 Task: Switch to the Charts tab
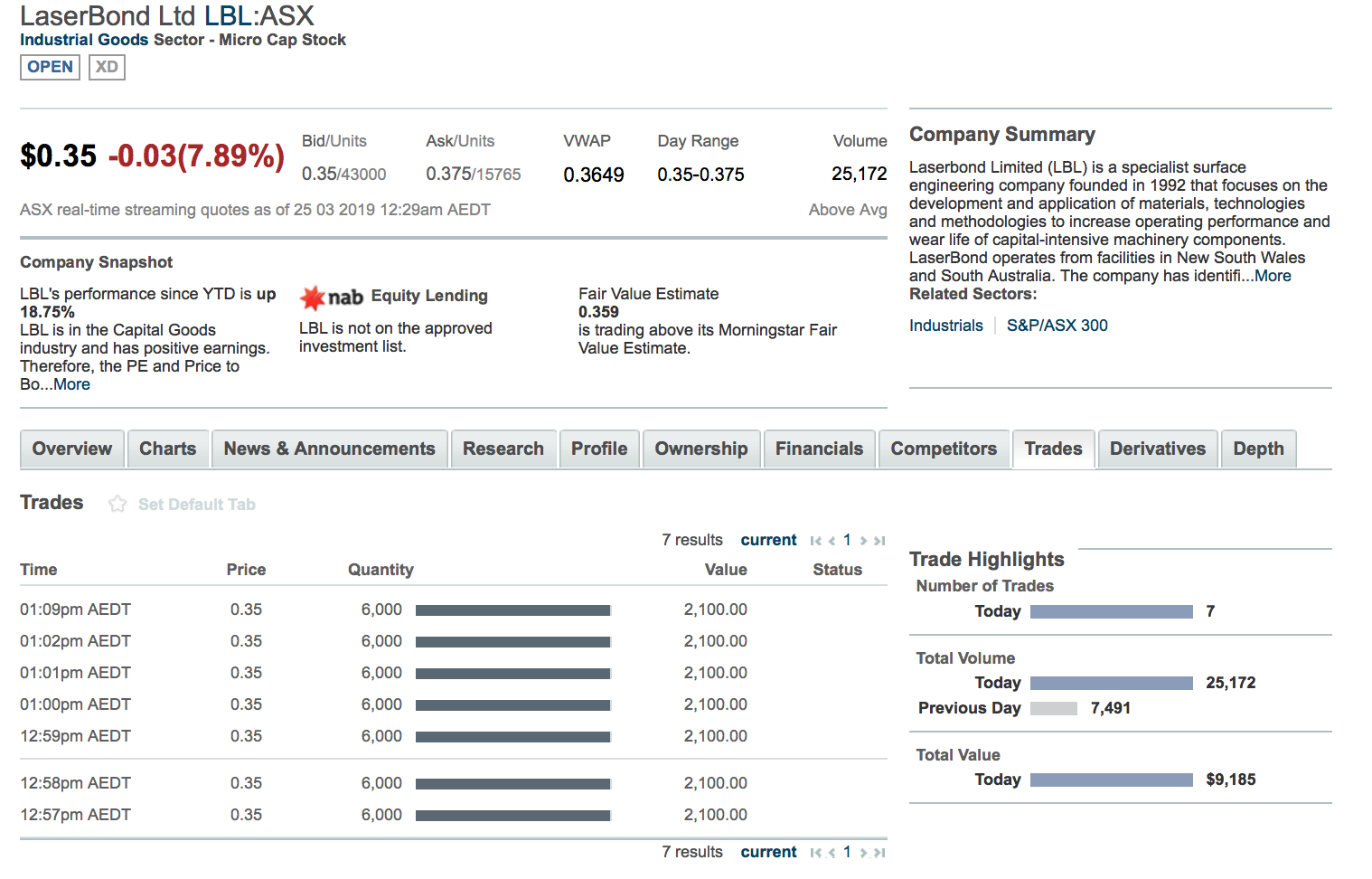coord(168,449)
